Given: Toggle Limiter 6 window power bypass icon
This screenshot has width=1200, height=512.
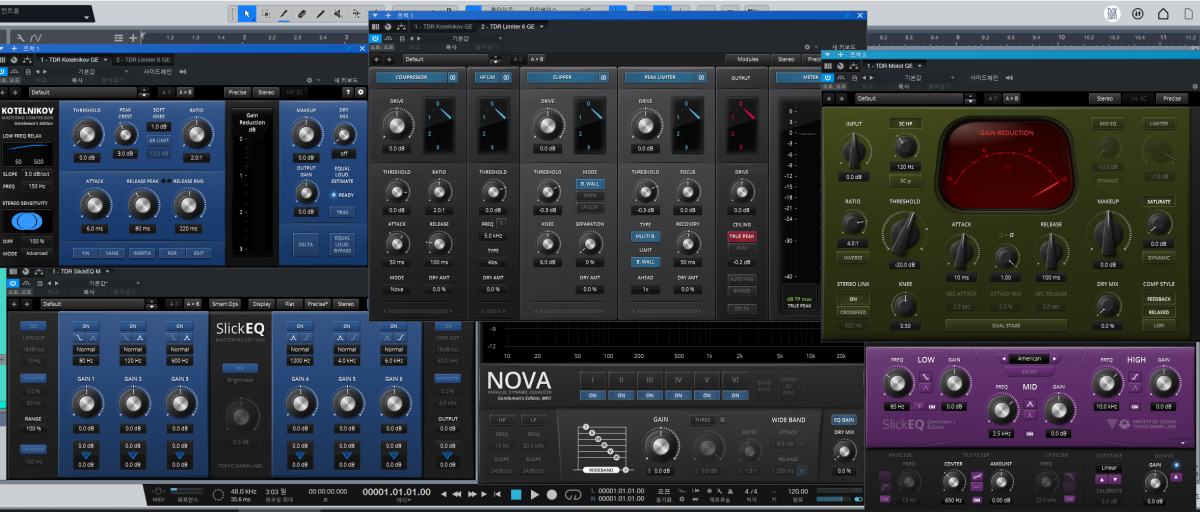Looking at the screenshot, I should 376,38.
